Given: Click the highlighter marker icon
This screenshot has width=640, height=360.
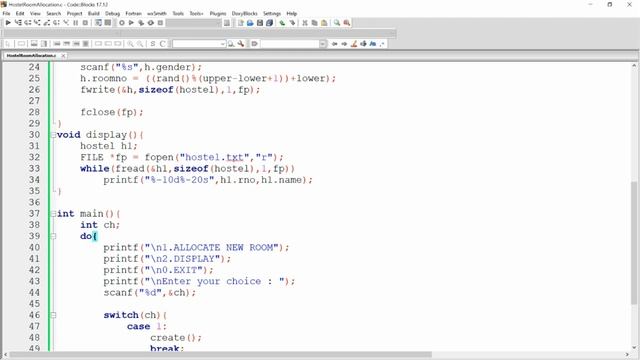Looking at the screenshot, I should [x=354, y=44].
